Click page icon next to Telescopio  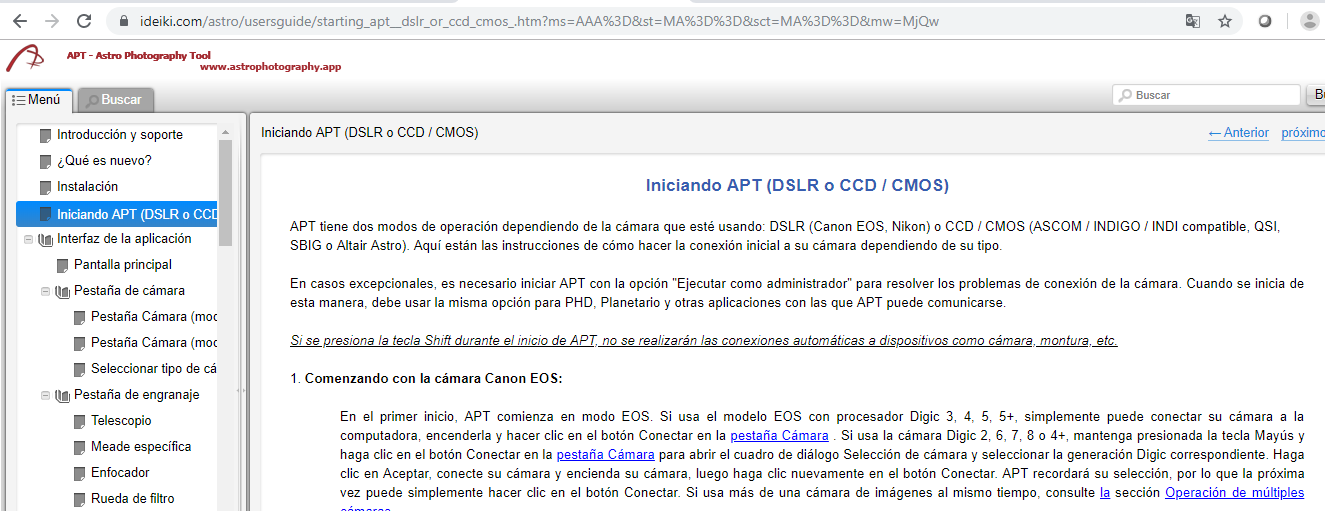(x=78, y=421)
